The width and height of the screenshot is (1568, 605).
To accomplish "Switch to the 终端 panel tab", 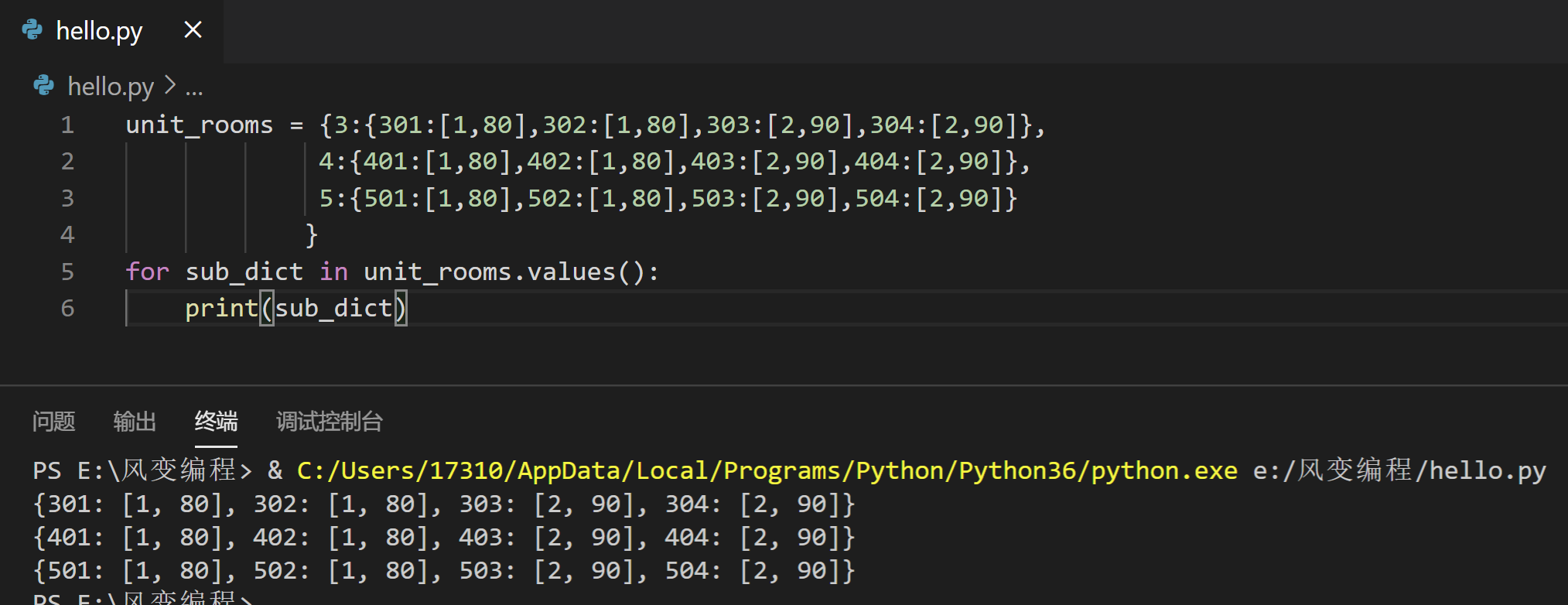I will [x=216, y=422].
